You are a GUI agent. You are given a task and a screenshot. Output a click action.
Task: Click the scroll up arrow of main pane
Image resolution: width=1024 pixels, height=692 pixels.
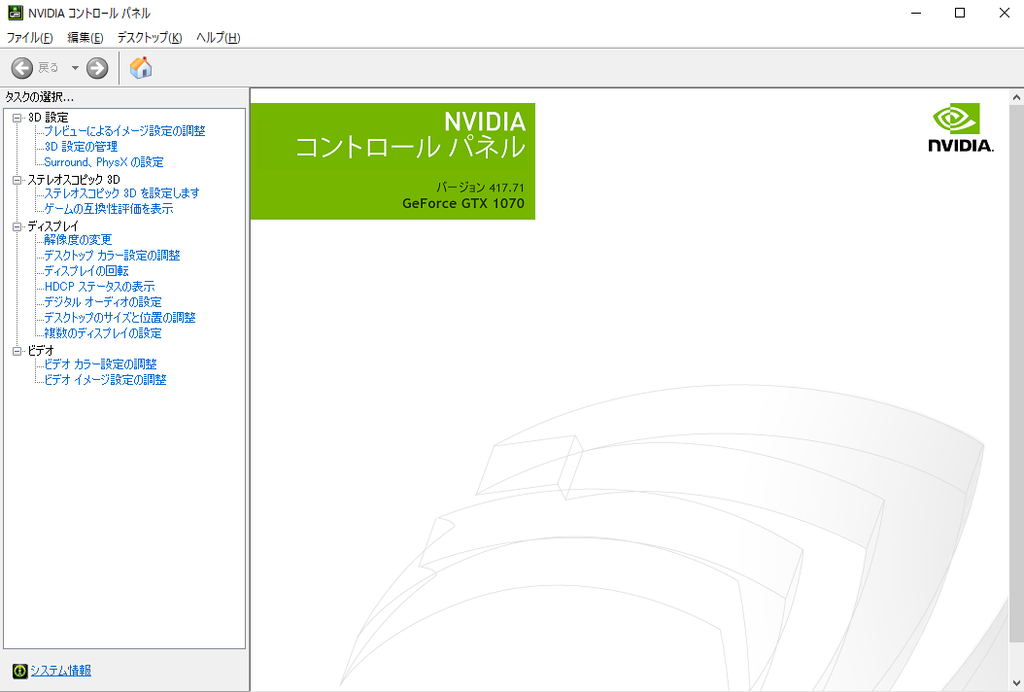[1016, 98]
